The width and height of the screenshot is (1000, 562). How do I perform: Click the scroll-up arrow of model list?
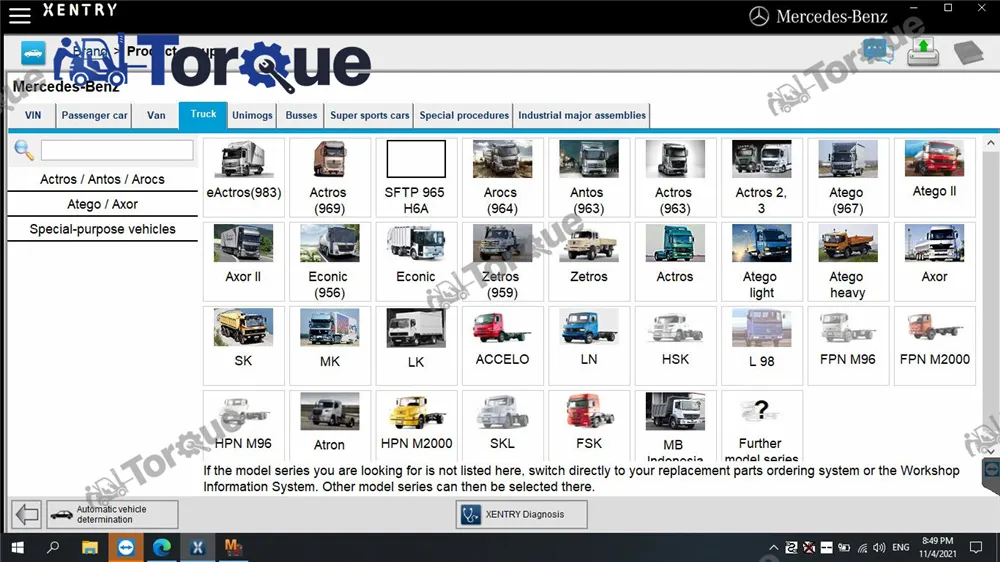click(x=990, y=144)
